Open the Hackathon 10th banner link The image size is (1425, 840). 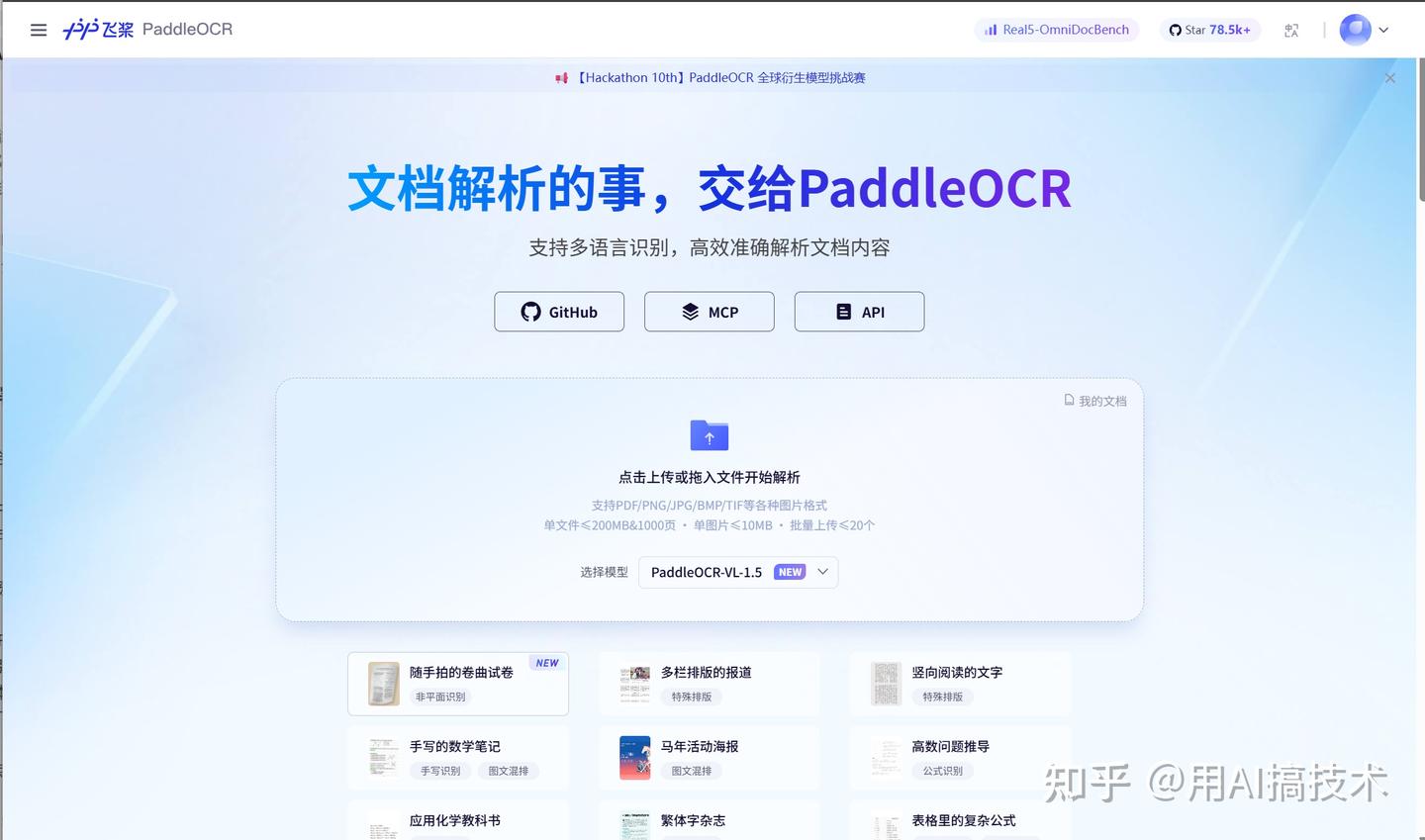point(711,77)
